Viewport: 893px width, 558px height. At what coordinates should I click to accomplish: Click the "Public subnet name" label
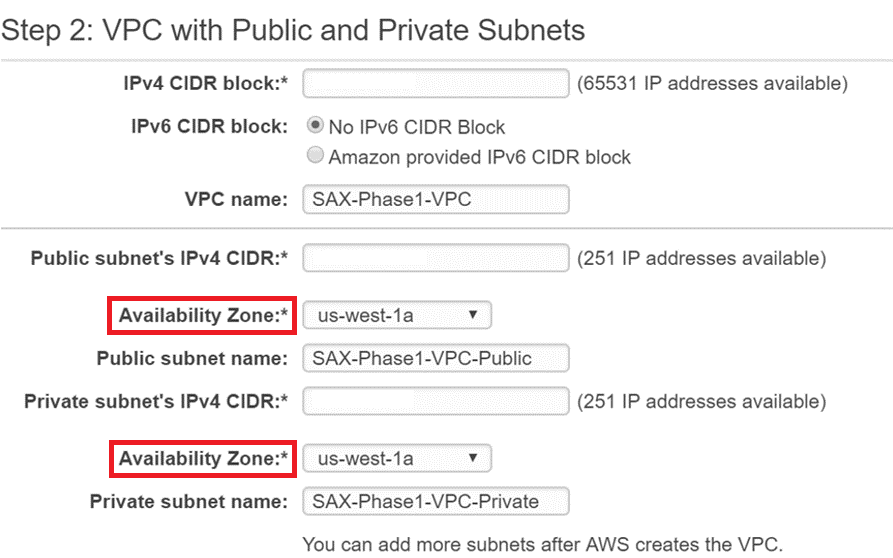192,358
